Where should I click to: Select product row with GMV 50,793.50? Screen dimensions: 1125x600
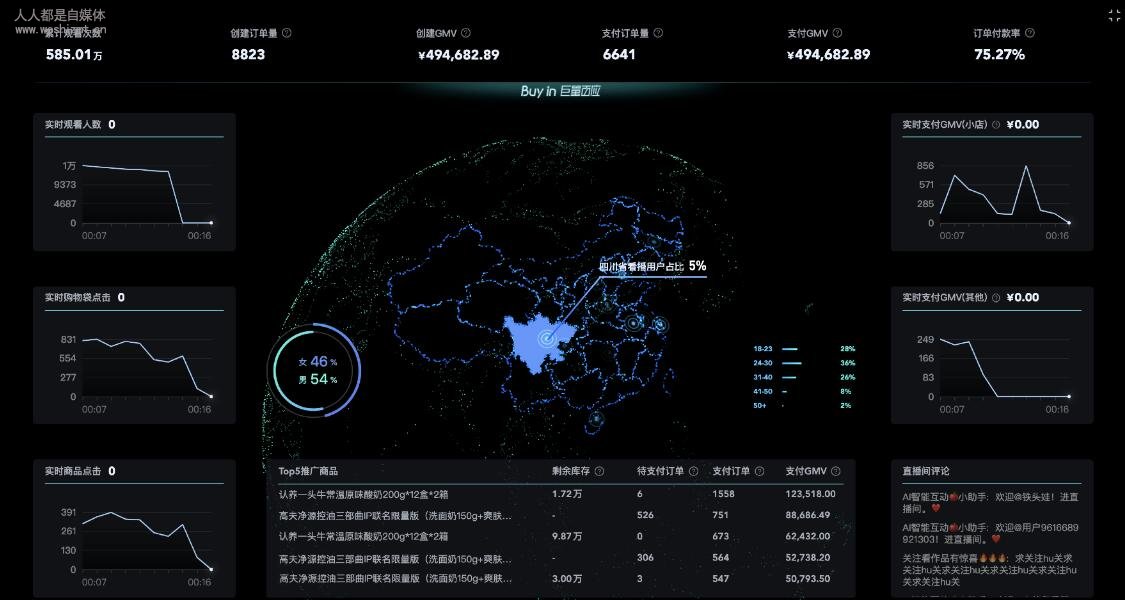[561, 578]
